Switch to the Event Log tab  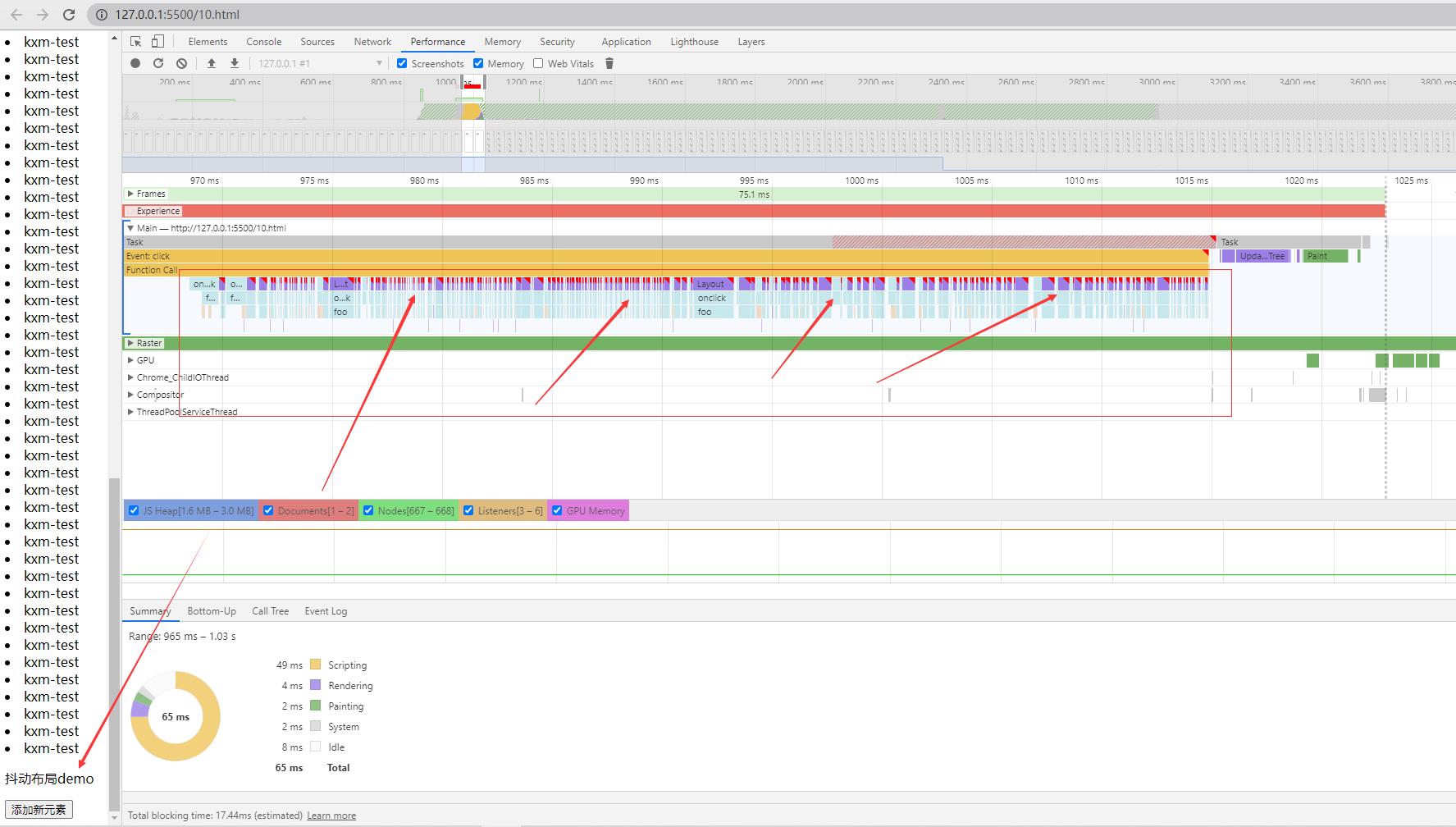[326, 611]
